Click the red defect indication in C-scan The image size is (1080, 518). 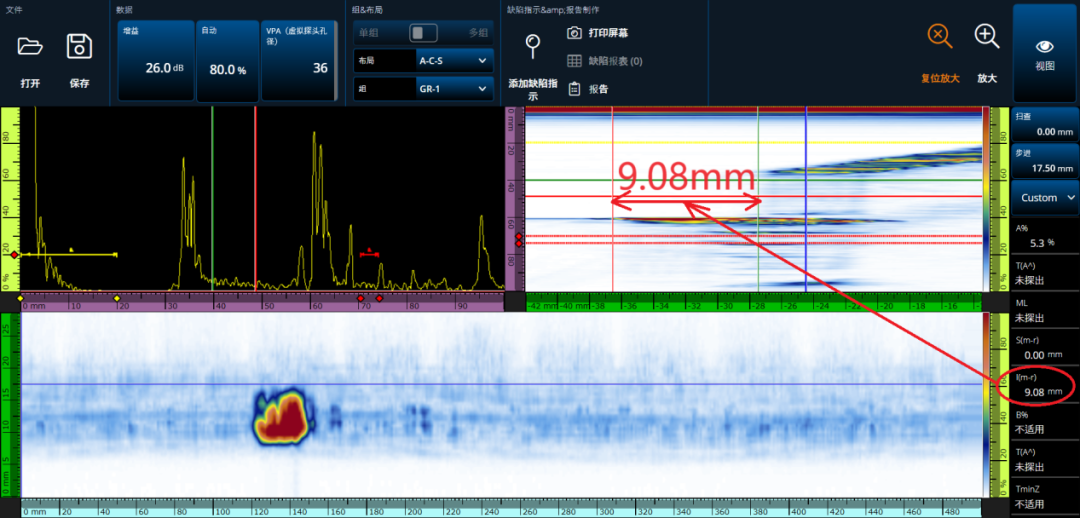284,418
